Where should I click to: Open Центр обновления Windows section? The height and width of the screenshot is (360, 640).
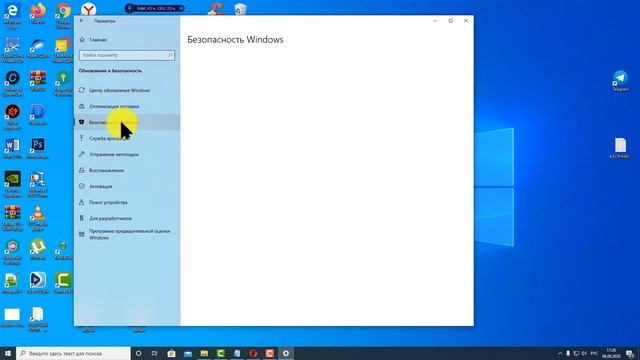click(127, 90)
